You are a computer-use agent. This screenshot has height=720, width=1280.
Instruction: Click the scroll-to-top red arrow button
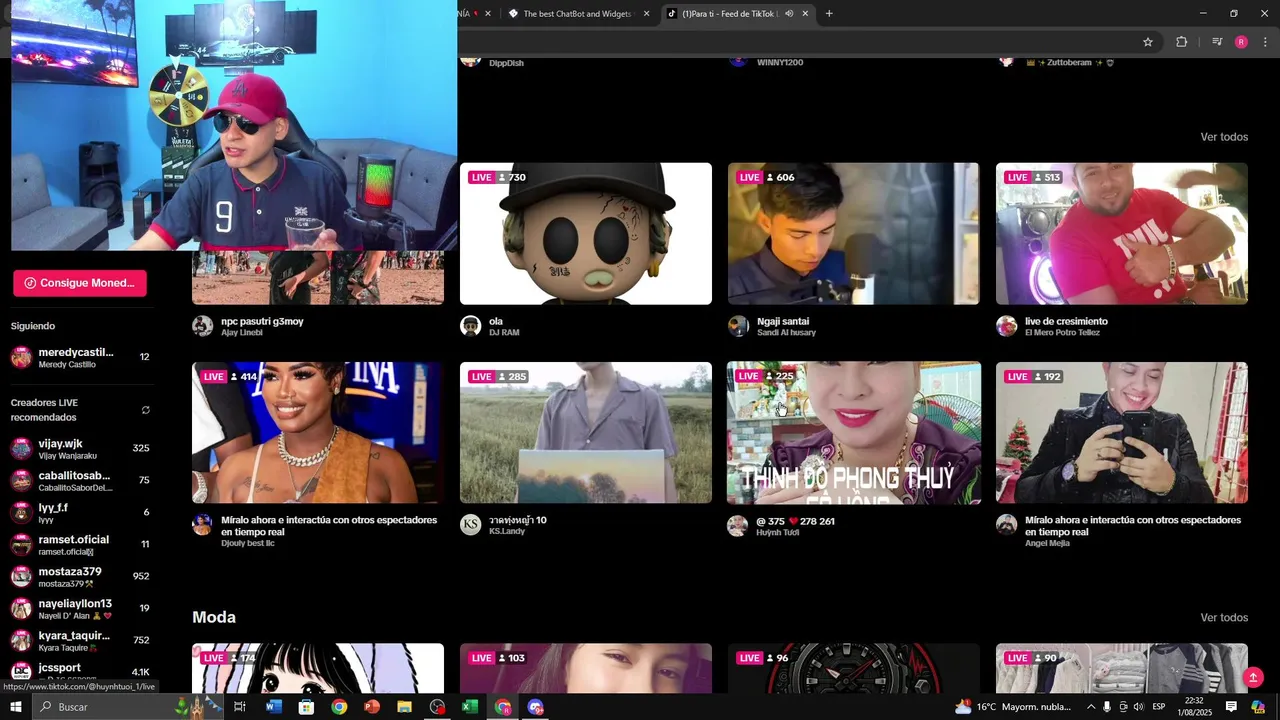(x=1253, y=678)
